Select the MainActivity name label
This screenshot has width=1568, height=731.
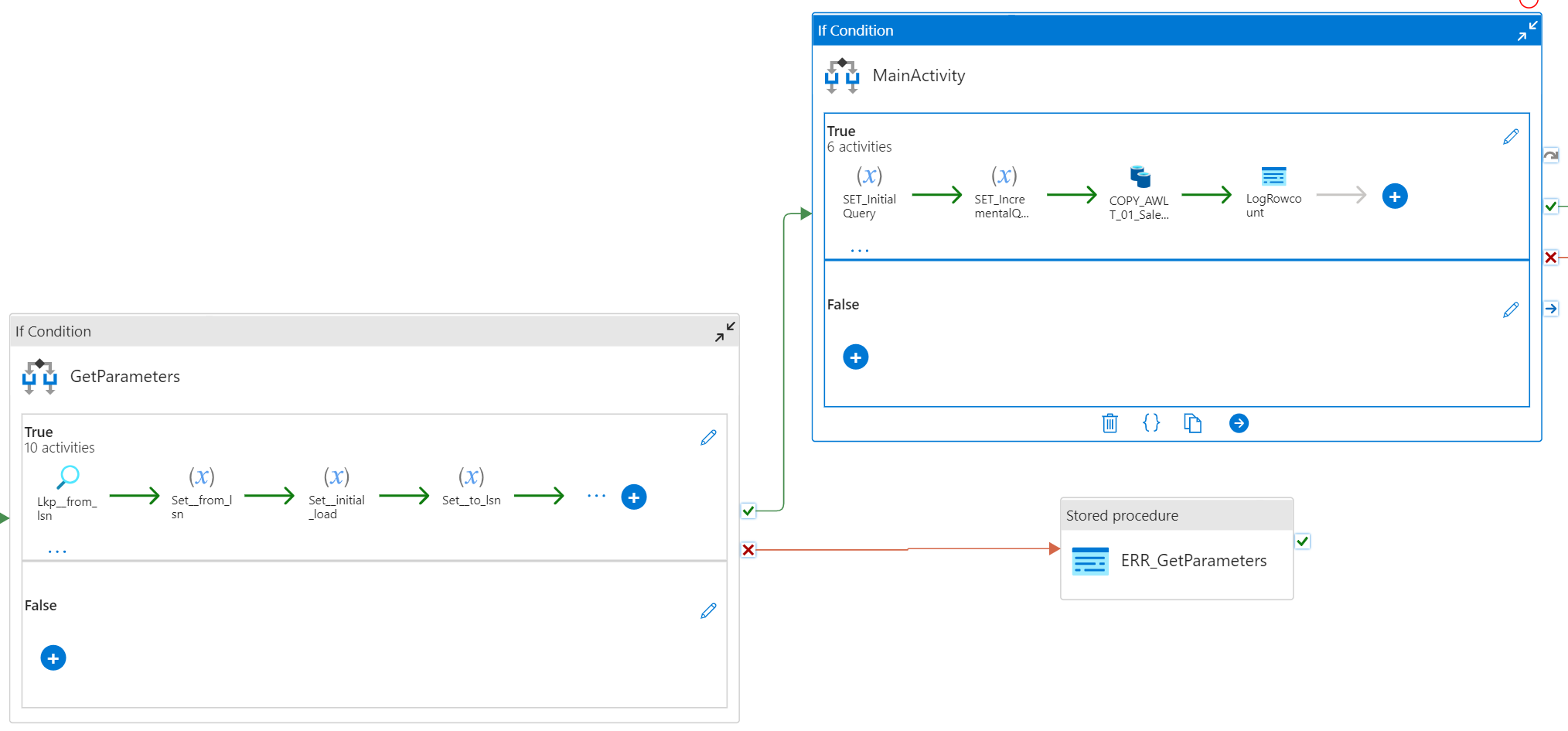coord(919,76)
